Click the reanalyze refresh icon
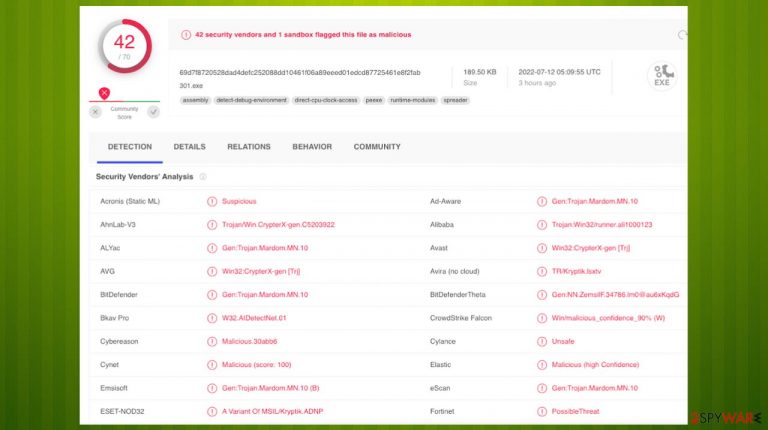The width and height of the screenshot is (768, 430). coord(682,35)
